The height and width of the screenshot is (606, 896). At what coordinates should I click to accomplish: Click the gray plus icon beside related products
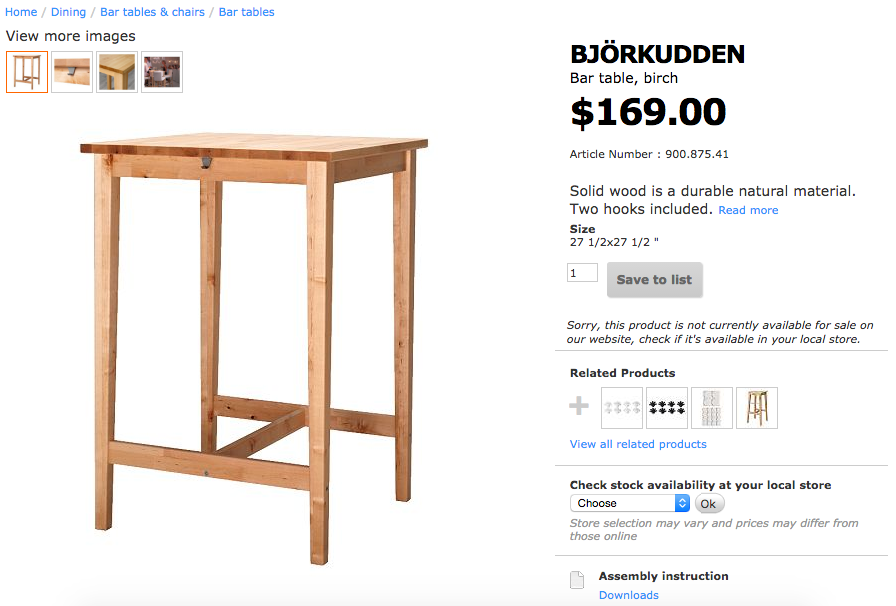point(580,406)
